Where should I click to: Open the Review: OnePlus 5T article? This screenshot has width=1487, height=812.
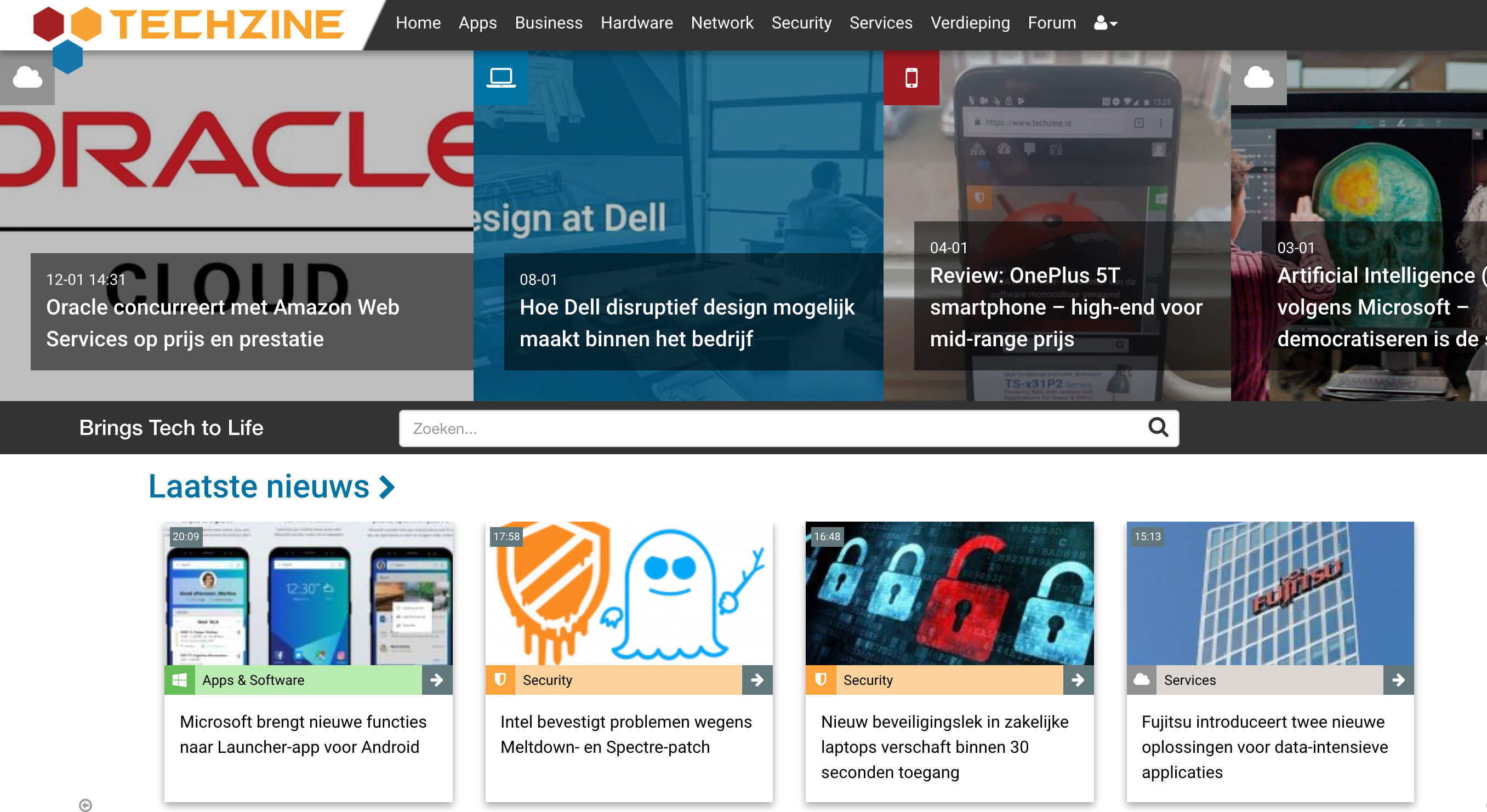[x=1066, y=307]
